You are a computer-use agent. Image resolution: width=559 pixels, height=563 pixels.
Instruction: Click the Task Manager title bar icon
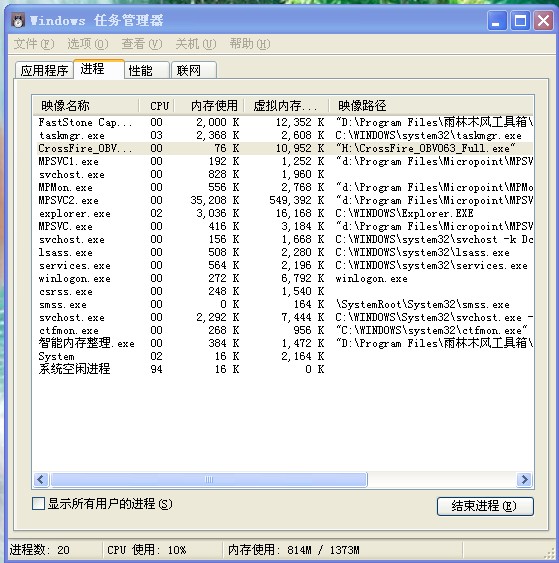click(x=18, y=20)
